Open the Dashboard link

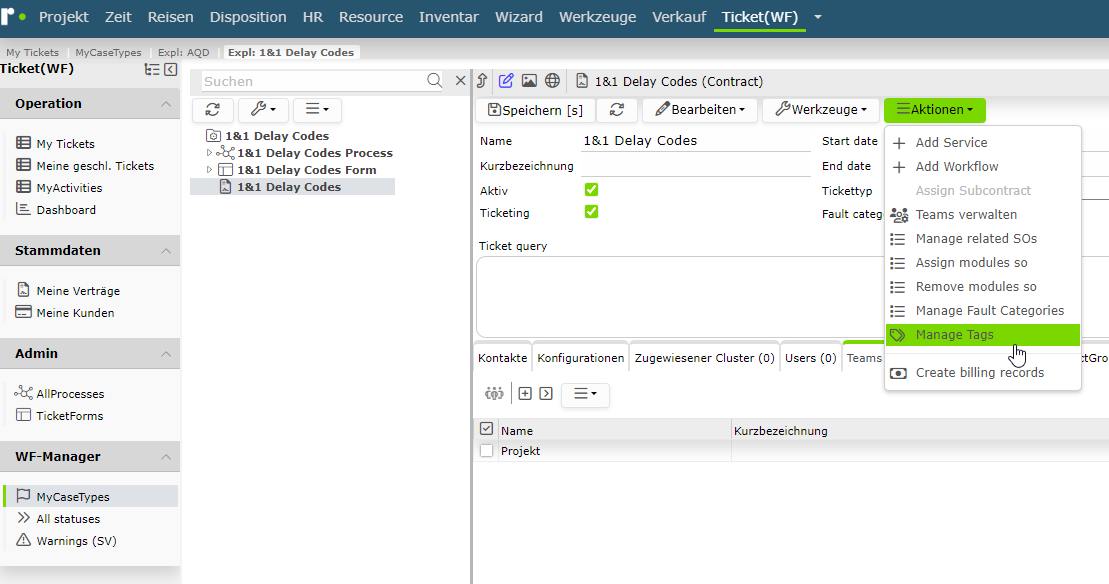66,209
